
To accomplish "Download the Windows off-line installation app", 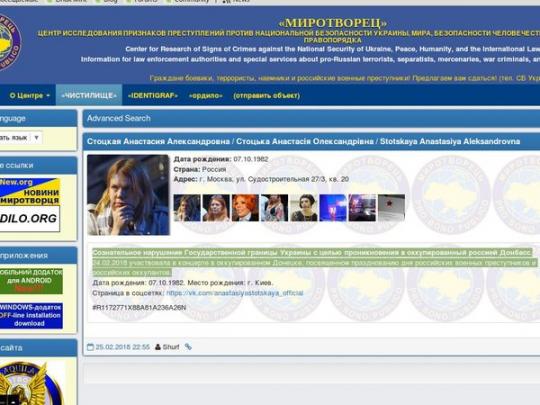I will [x=31, y=315].
